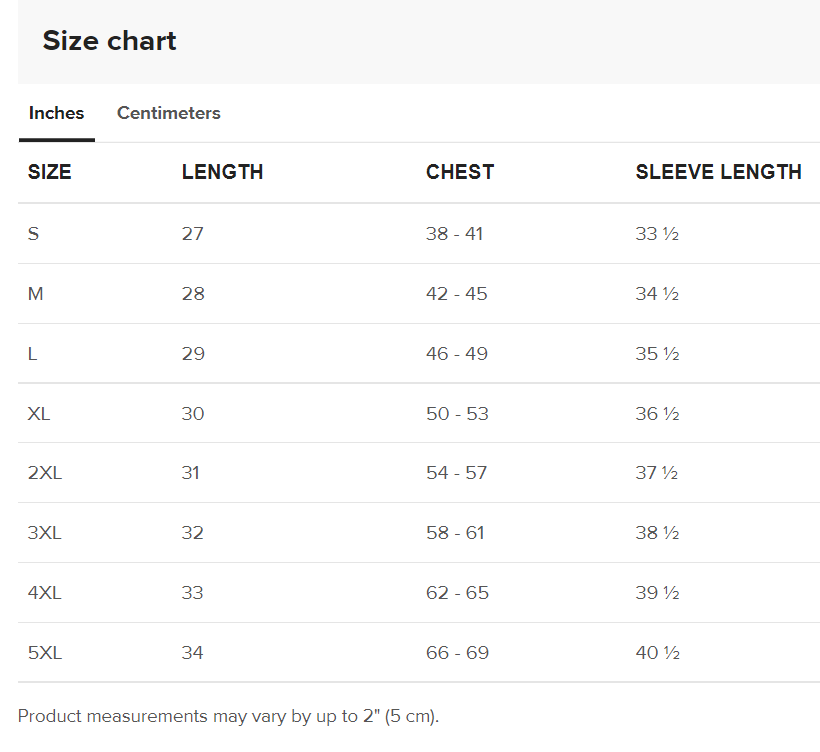Select the 2XL size row label
The width and height of the screenshot is (820, 752).
pos(45,473)
